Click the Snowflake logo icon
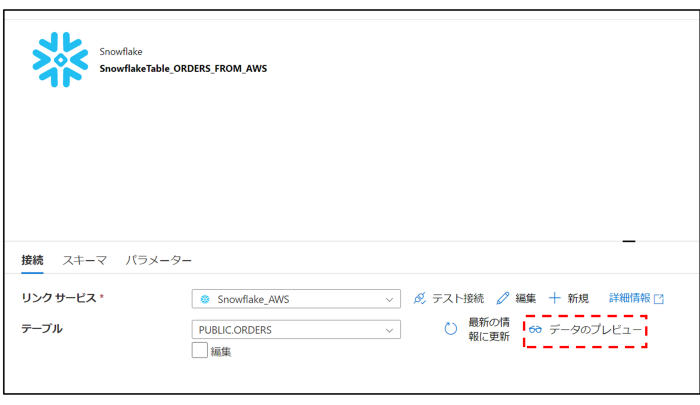 click(60, 59)
